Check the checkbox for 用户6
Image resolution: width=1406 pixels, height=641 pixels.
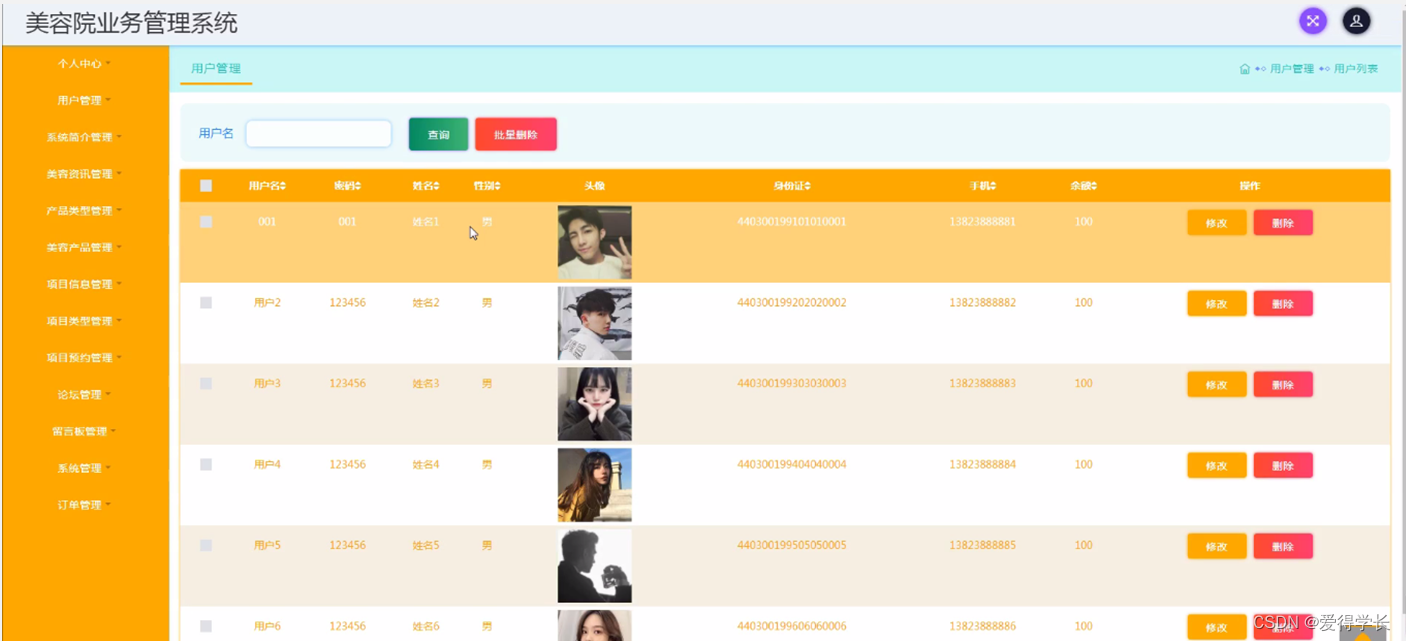tap(206, 627)
